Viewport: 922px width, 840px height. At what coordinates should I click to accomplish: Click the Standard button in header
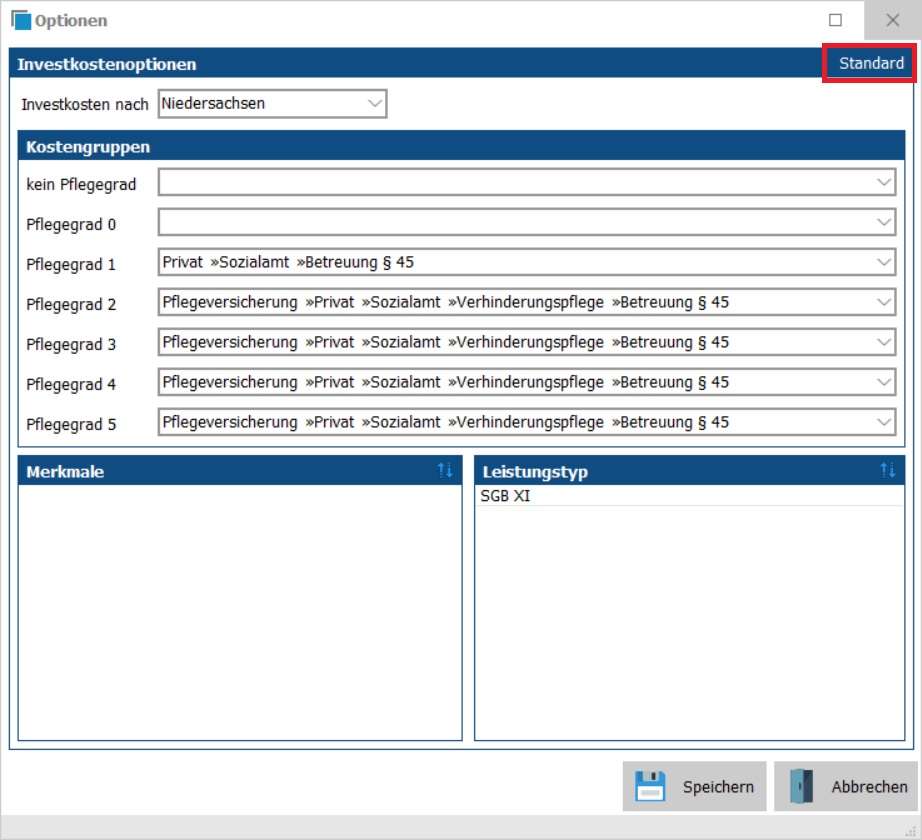click(870, 63)
